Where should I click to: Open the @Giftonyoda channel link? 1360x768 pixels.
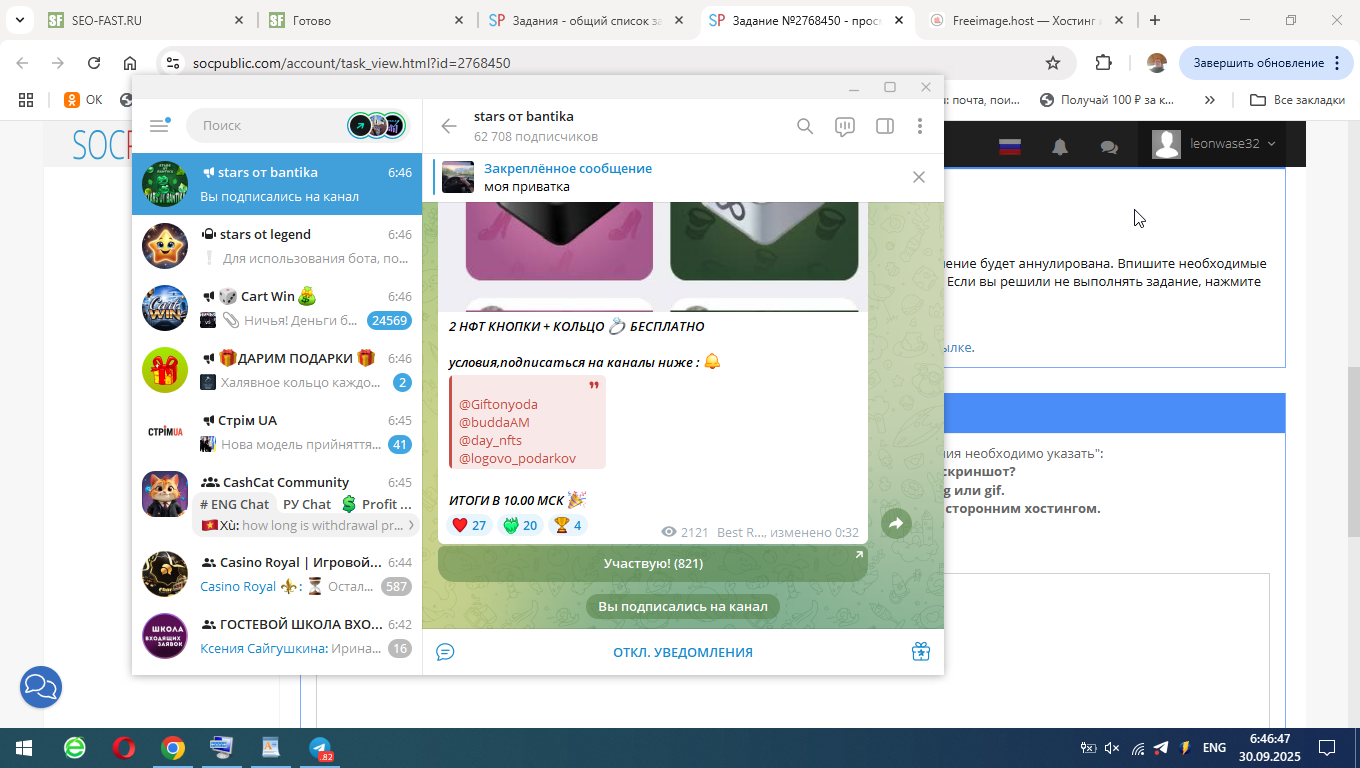tap(498, 404)
